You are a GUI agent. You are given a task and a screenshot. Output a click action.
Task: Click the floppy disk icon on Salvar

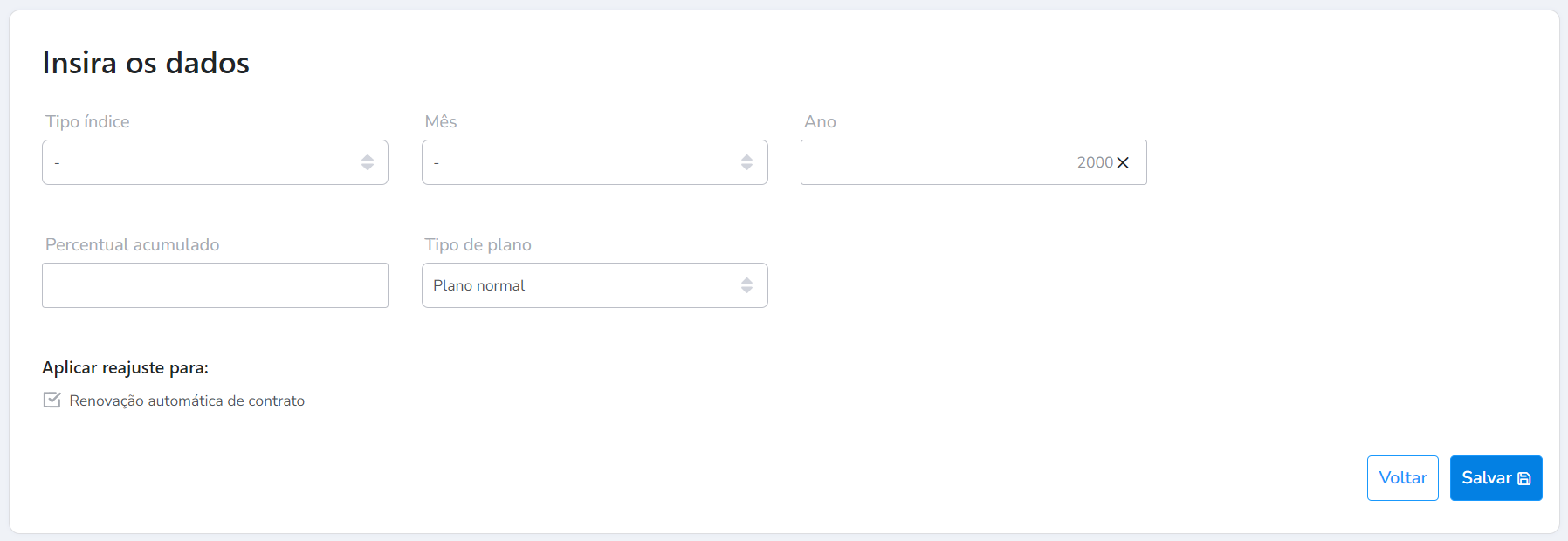point(1524,479)
